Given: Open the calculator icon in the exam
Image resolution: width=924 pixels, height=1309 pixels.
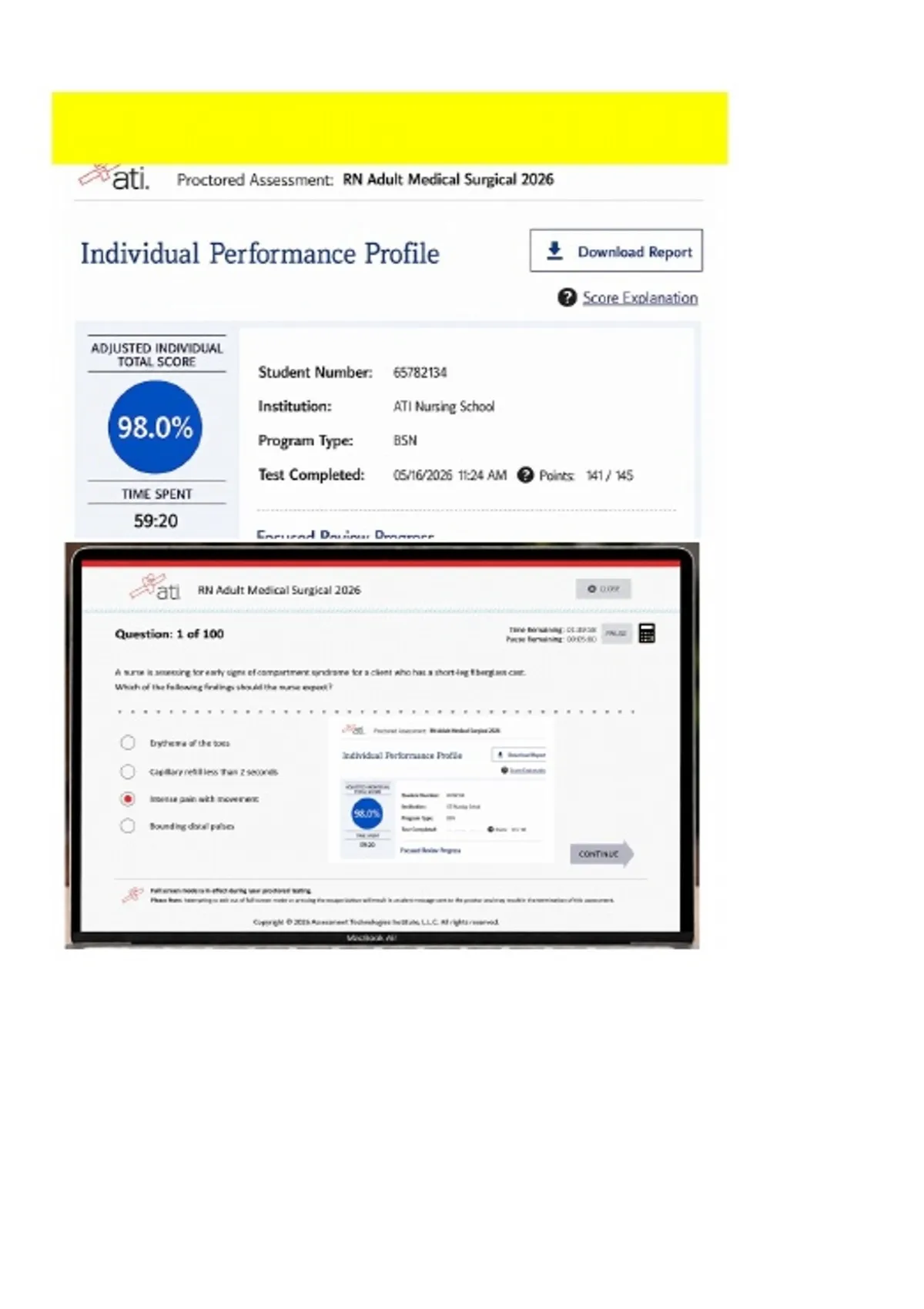Looking at the screenshot, I should coord(648,633).
